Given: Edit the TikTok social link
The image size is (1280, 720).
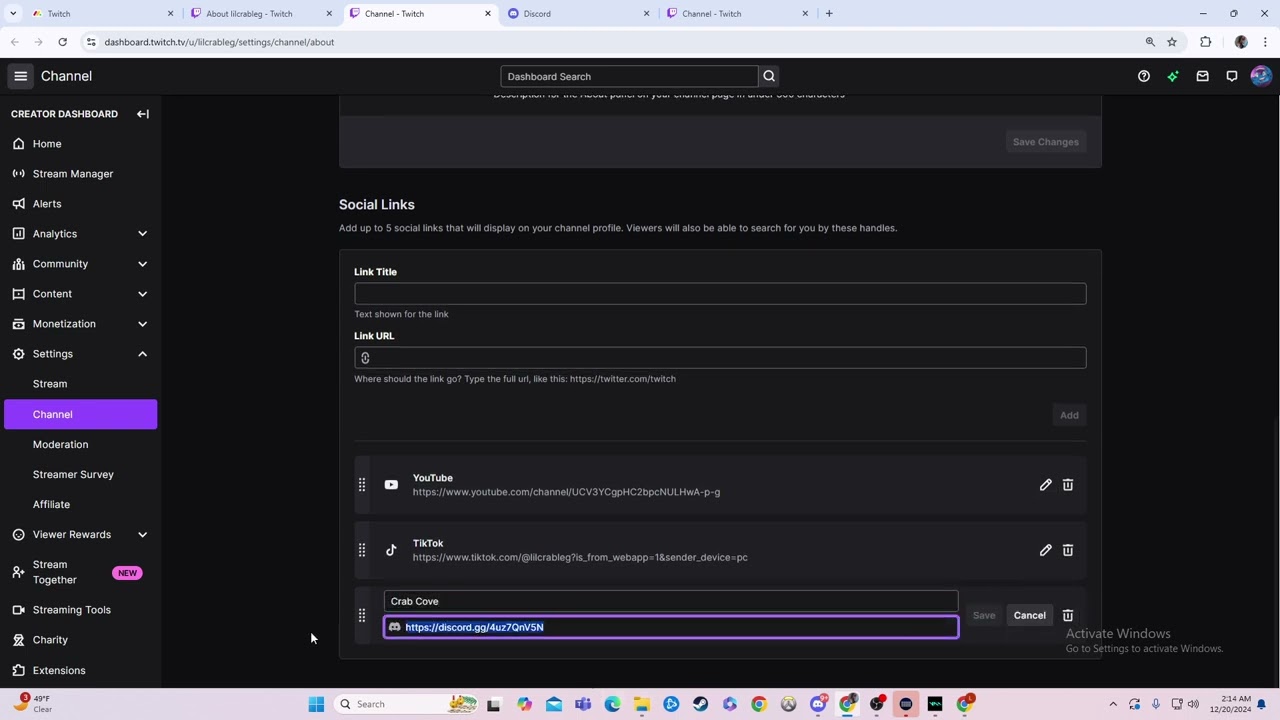Looking at the screenshot, I should coord(1045,550).
